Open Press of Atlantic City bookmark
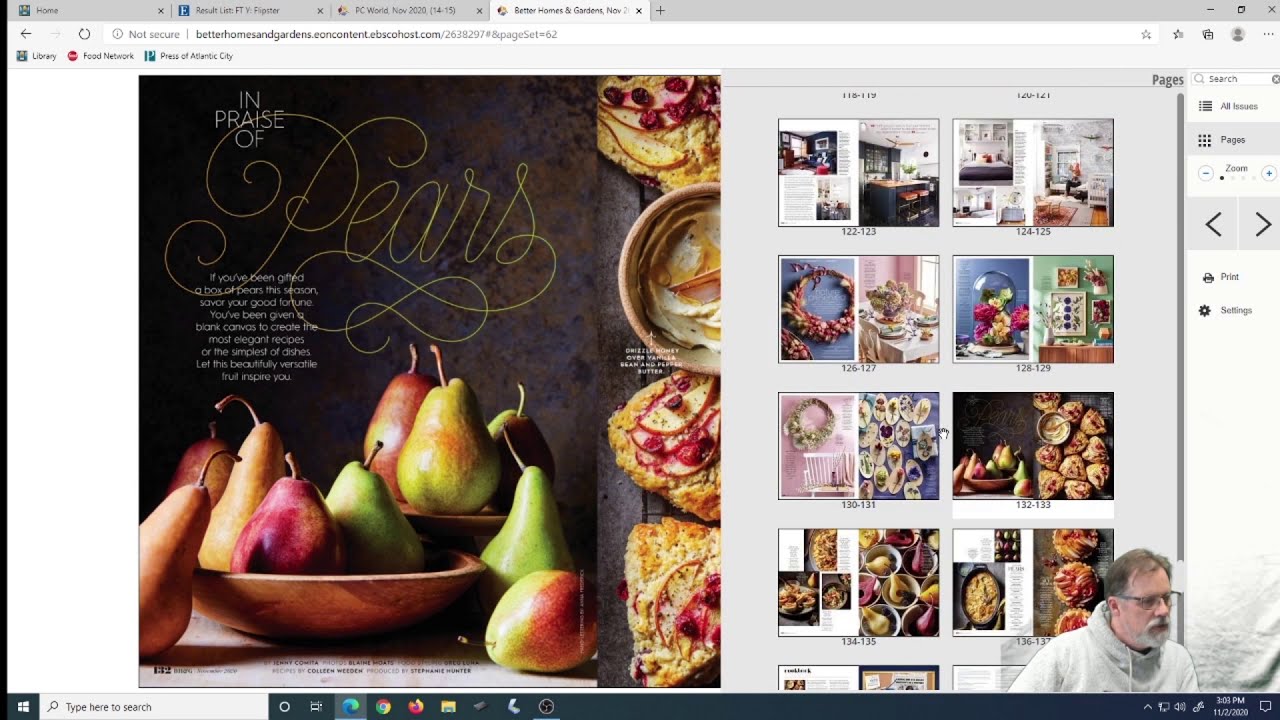The width and height of the screenshot is (1280, 720). (x=189, y=56)
